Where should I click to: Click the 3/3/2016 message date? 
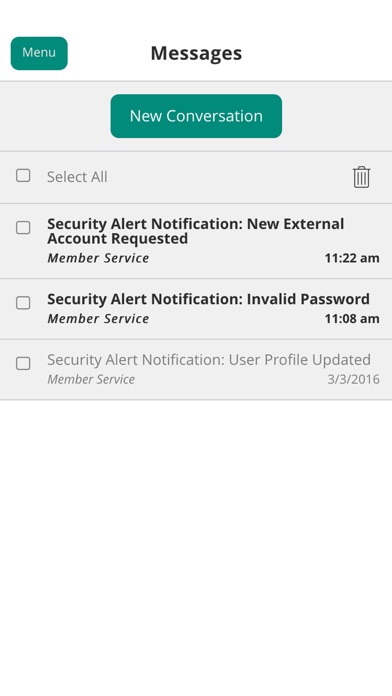(354, 380)
